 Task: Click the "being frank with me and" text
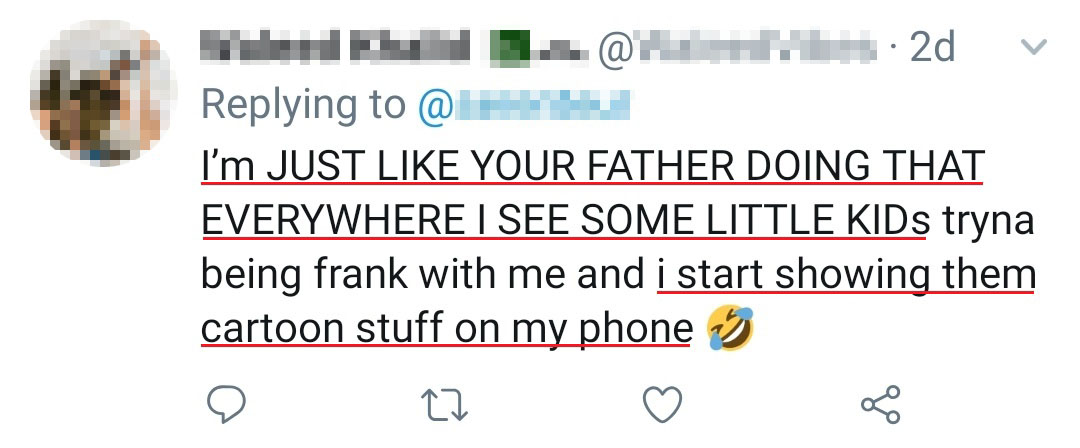(422, 275)
